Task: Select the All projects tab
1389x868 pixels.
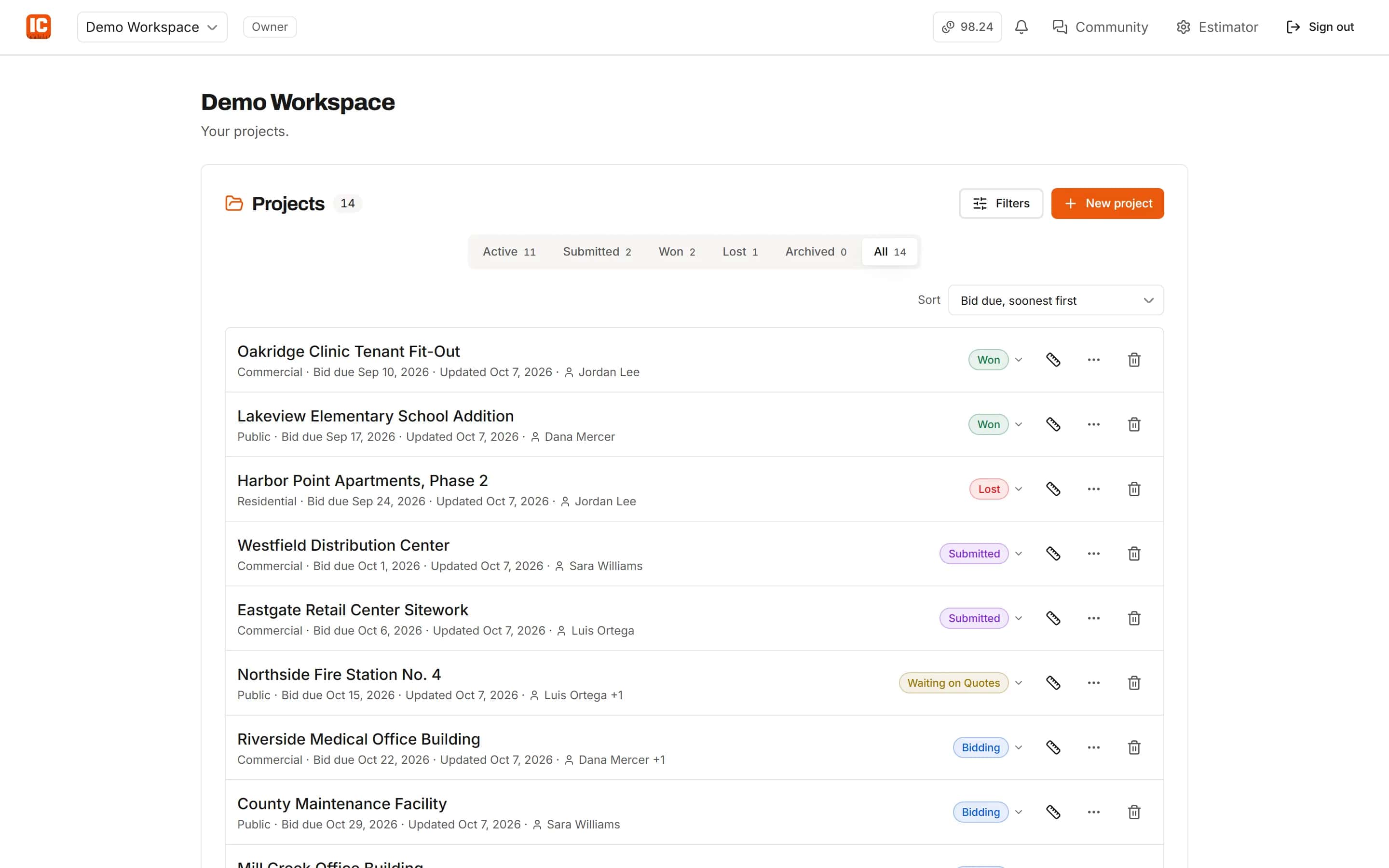Action: 890,251
